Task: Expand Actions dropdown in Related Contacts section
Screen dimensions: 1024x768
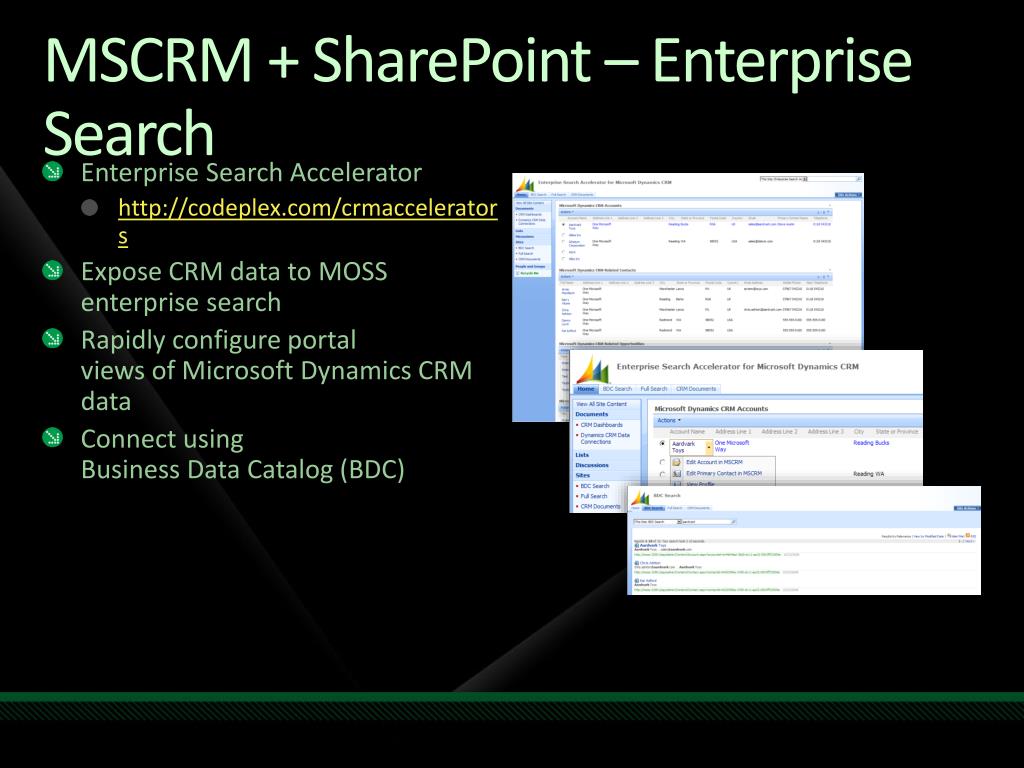Action: click(567, 277)
